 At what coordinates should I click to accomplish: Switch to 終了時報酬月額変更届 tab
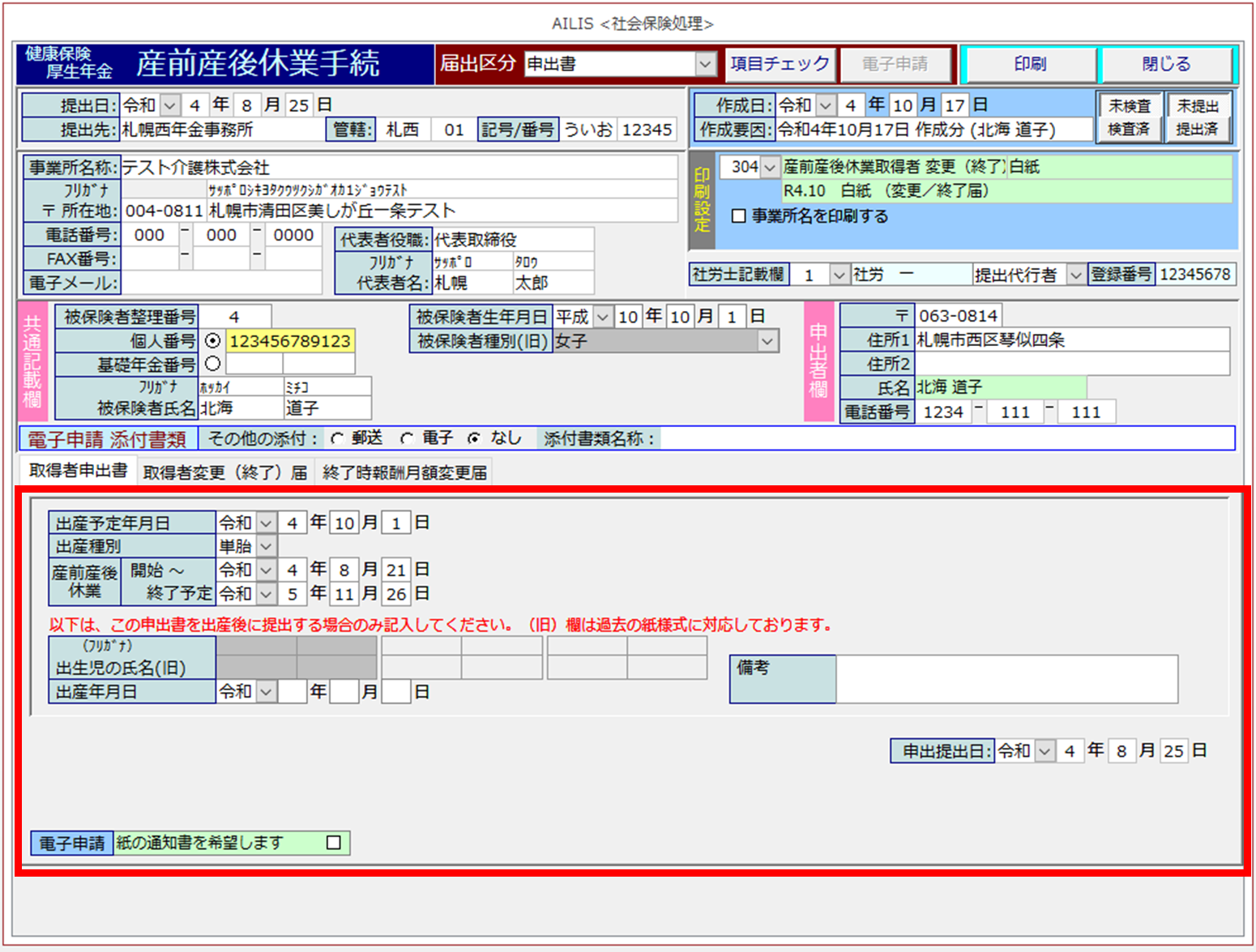pos(404,472)
